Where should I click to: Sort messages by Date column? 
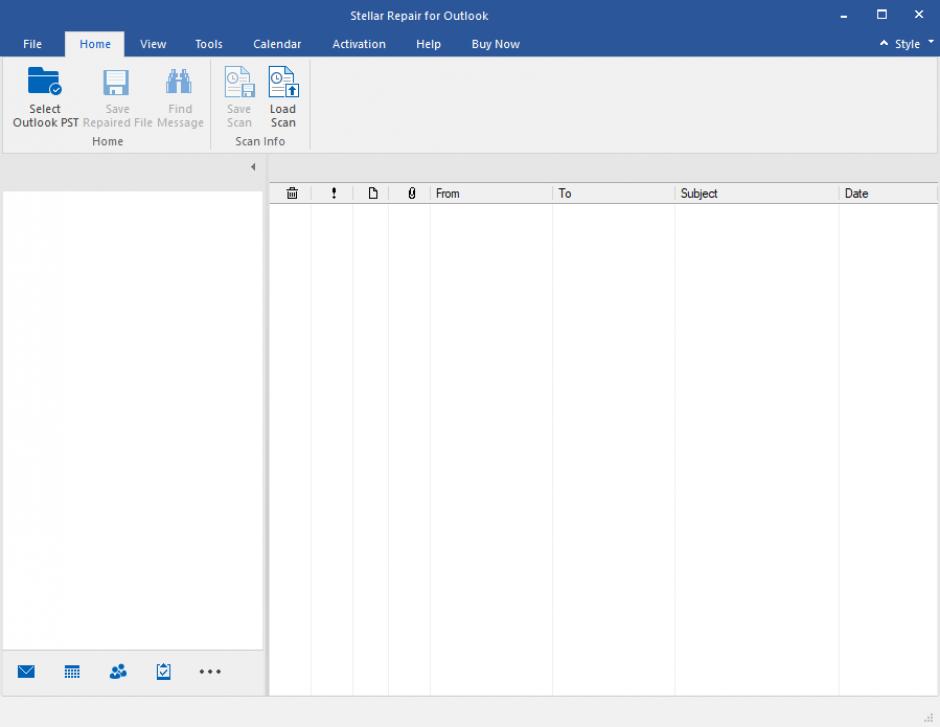click(888, 193)
